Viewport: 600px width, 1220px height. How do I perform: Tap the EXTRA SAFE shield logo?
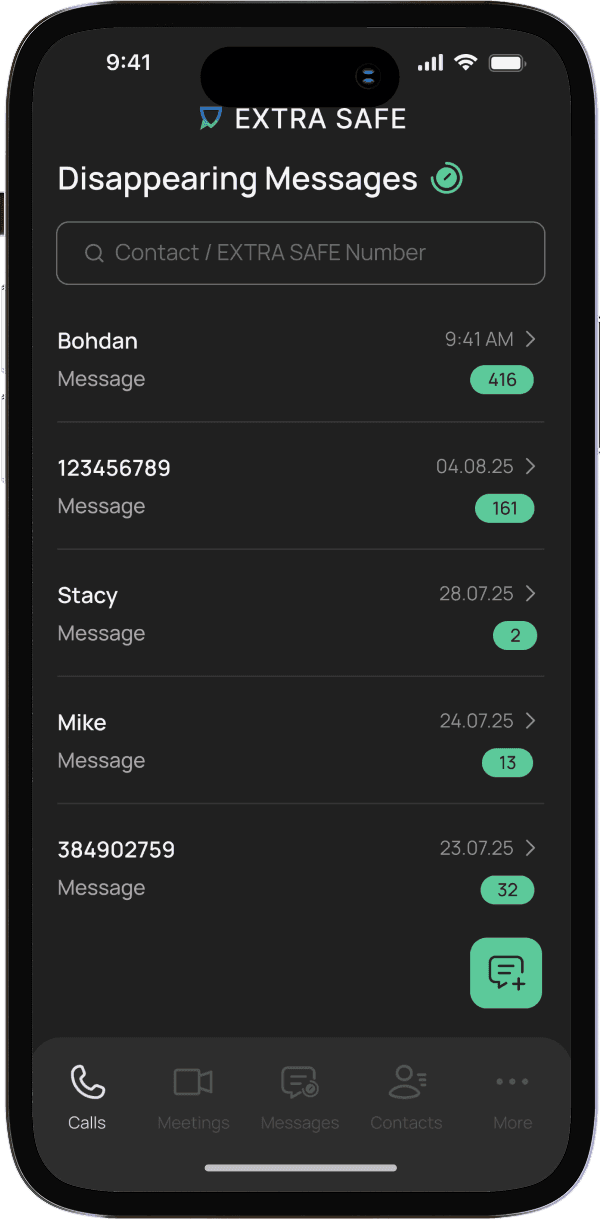(x=210, y=119)
